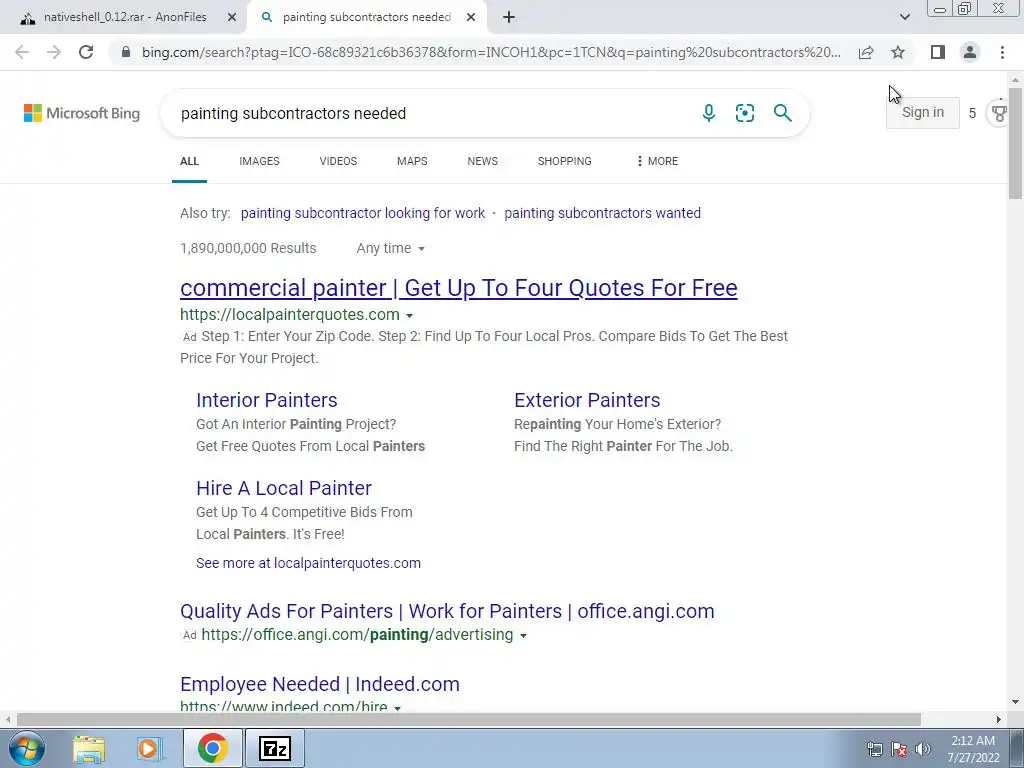Open 'painting subcontractors wanted' suggestion
Image resolution: width=1024 pixels, height=768 pixels.
pyautogui.click(x=602, y=213)
